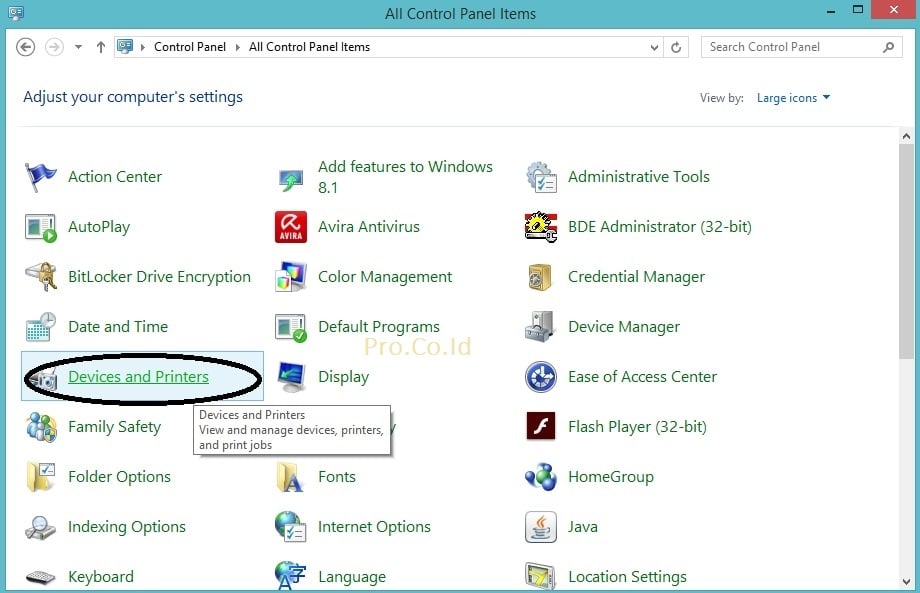Image resolution: width=920 pixels, height=593 pixels.
Task: Open the red Avira Antivirus icon
Action: [x=290, y=227]
